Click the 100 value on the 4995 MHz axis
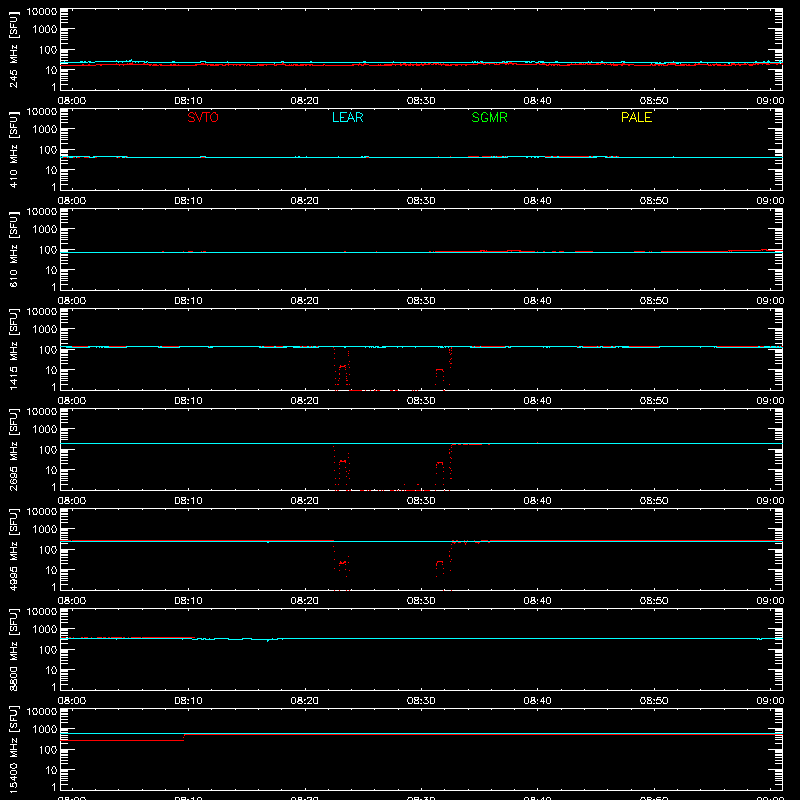The width and height of the screenshot is (800, 800). click(x=48, y=550)
